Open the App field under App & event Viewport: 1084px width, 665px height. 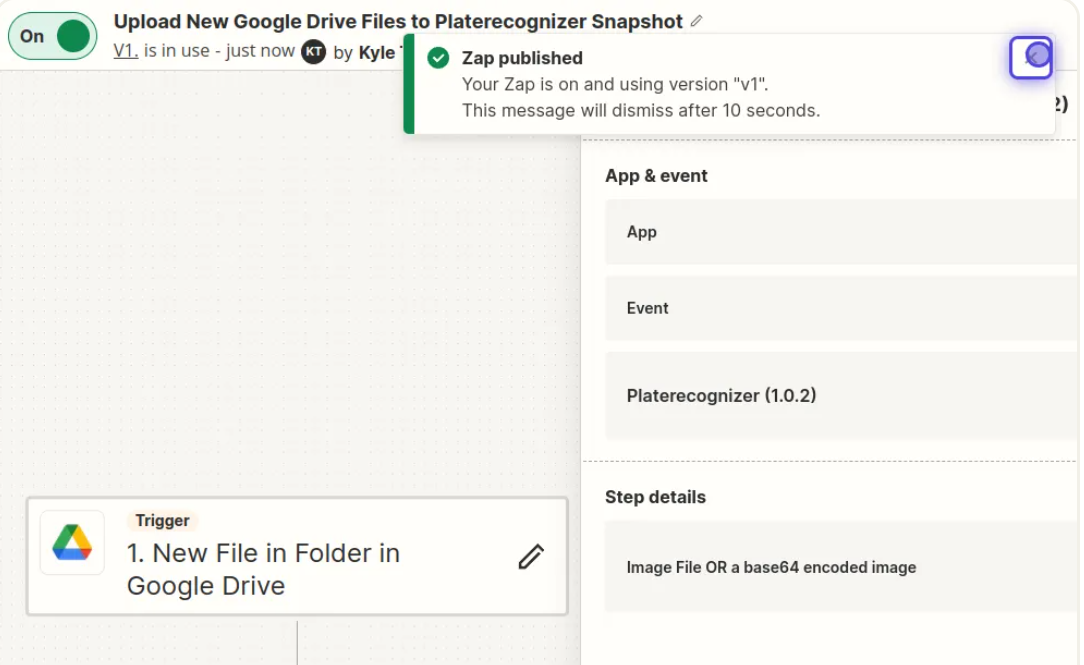click(x=840, y=232)
